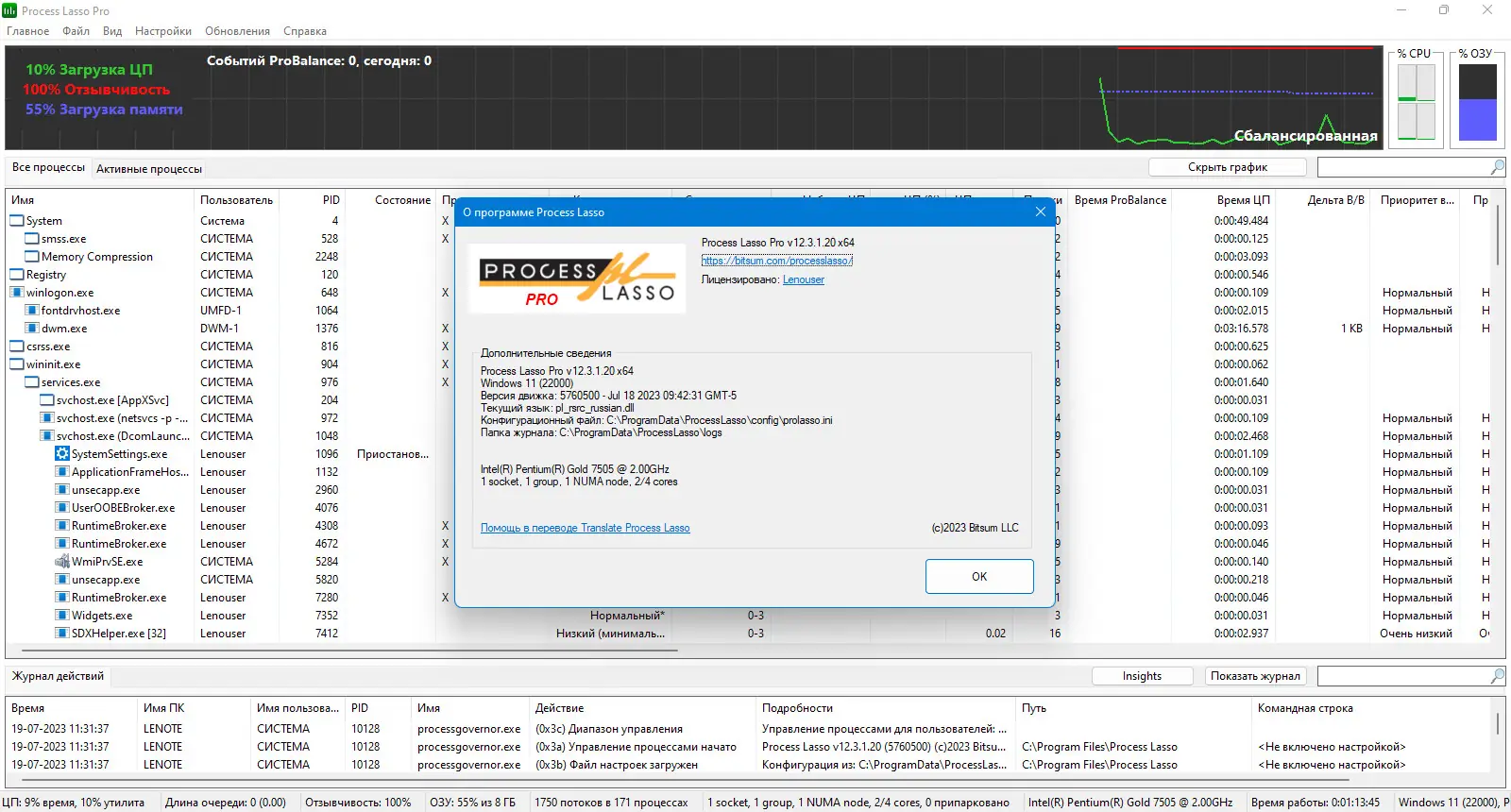Click the Insights button
The height and width of the screenshot is (812, 1511).
click(x=1142, y=676)
